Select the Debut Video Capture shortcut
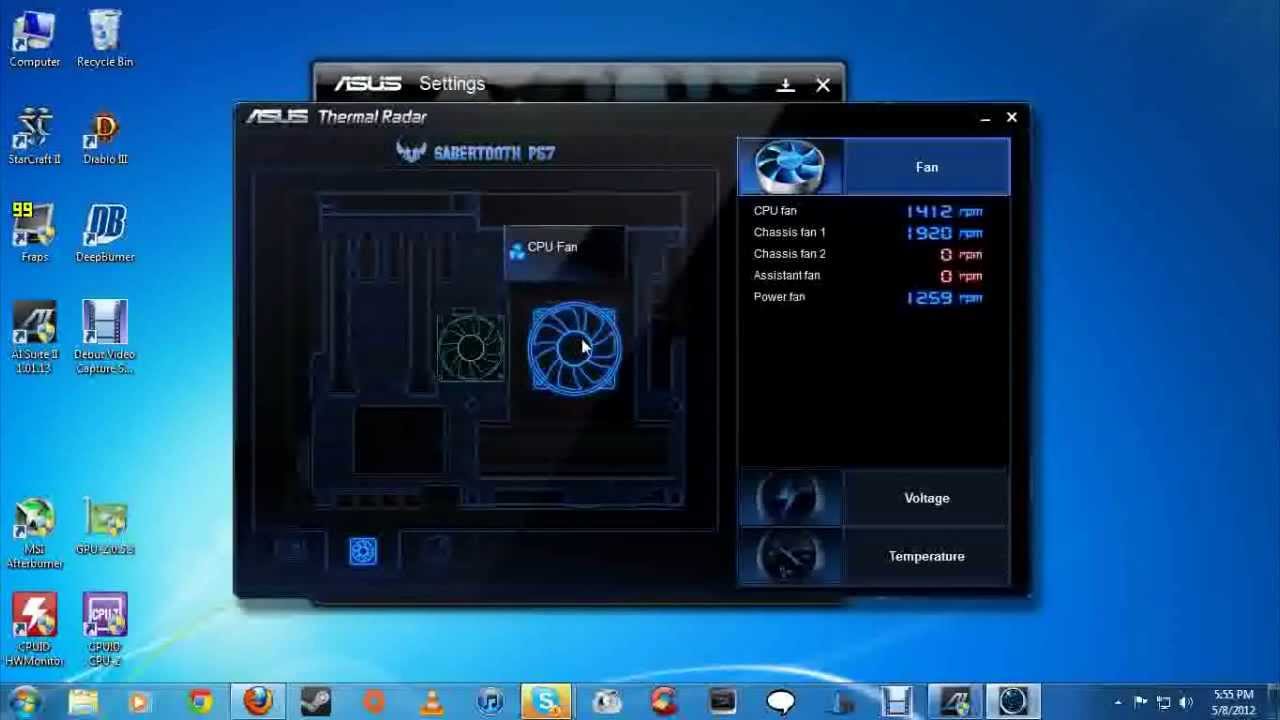The image size is (1280, 720). point(105,337)
